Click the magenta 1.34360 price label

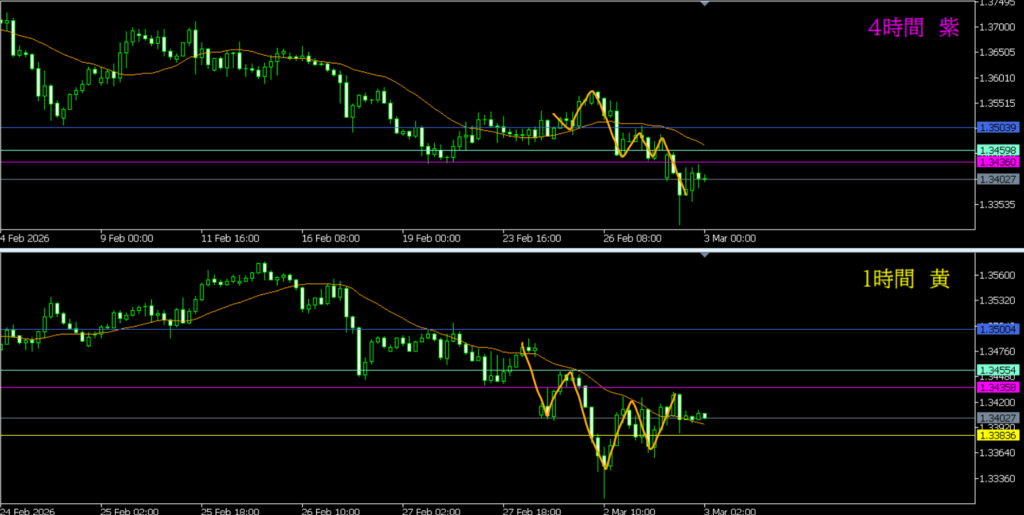click(x=997, y=162)
